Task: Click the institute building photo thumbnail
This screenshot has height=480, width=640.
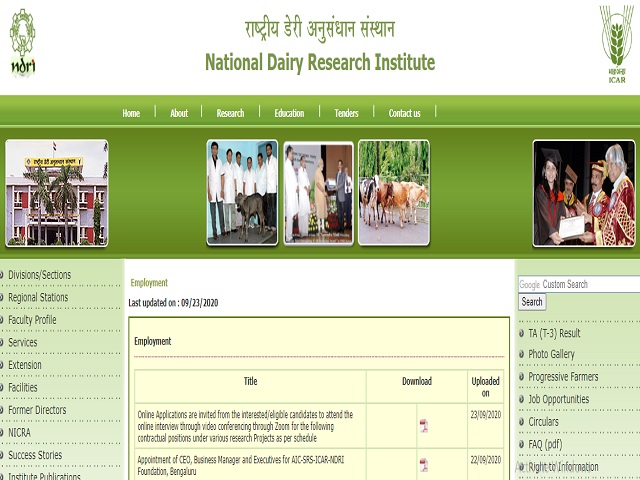Action: click(x=57, y=193)
